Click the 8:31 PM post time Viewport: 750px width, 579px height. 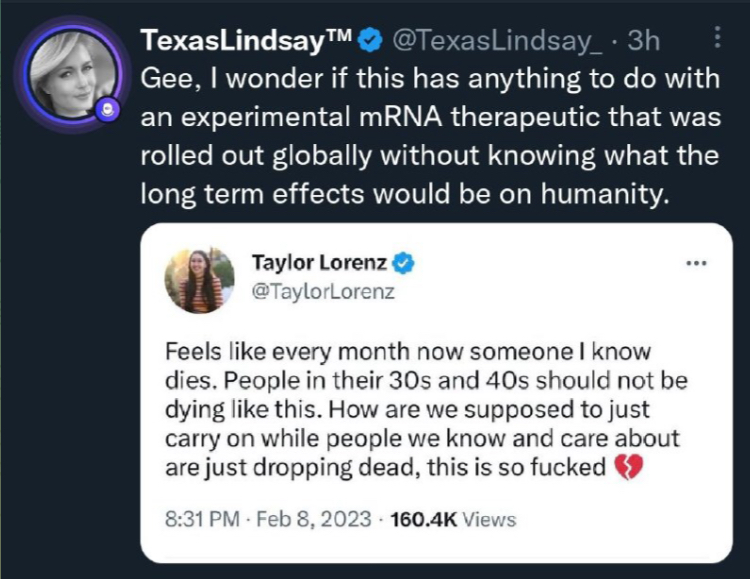tap(203, 518)
